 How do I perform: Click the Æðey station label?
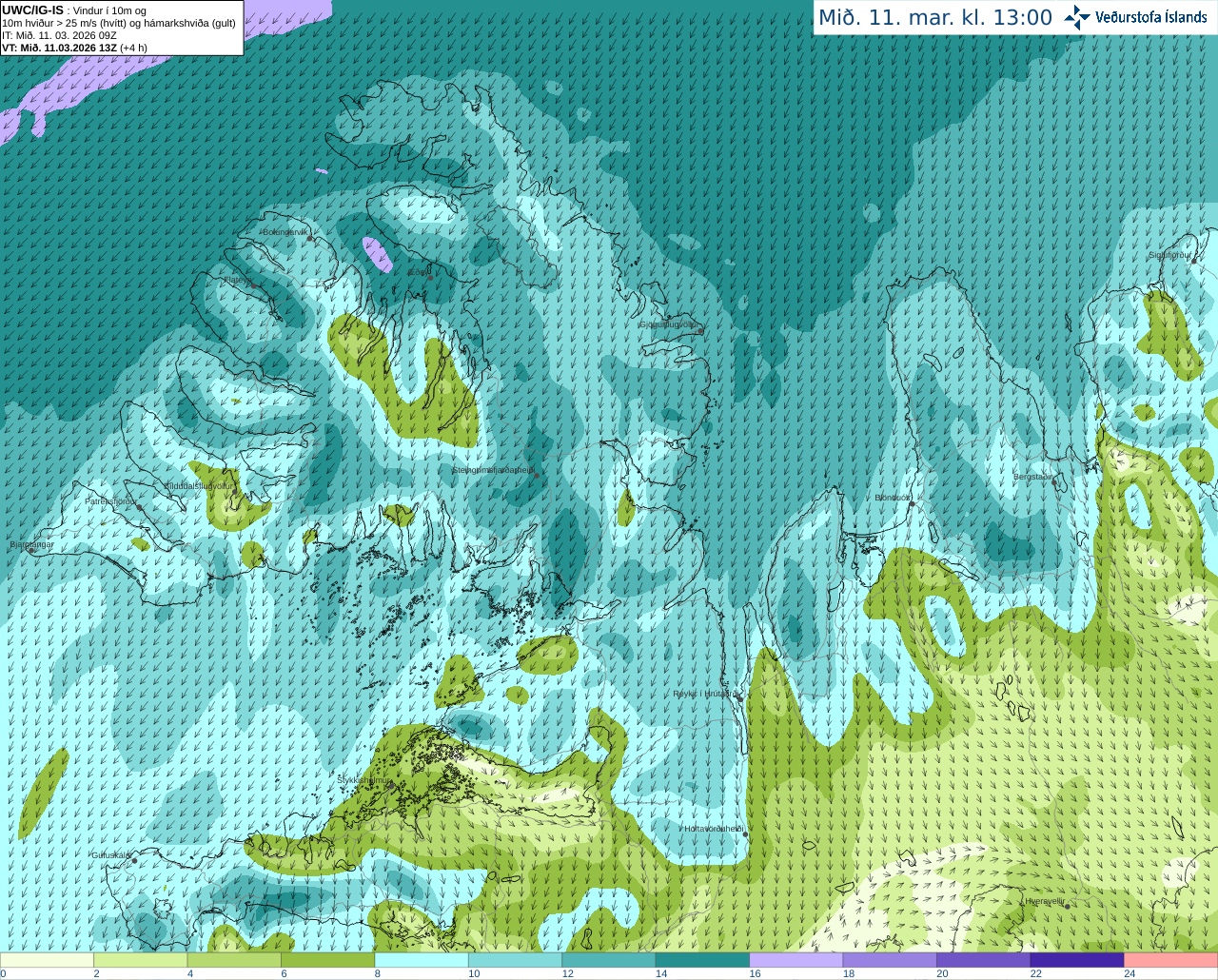418,272
